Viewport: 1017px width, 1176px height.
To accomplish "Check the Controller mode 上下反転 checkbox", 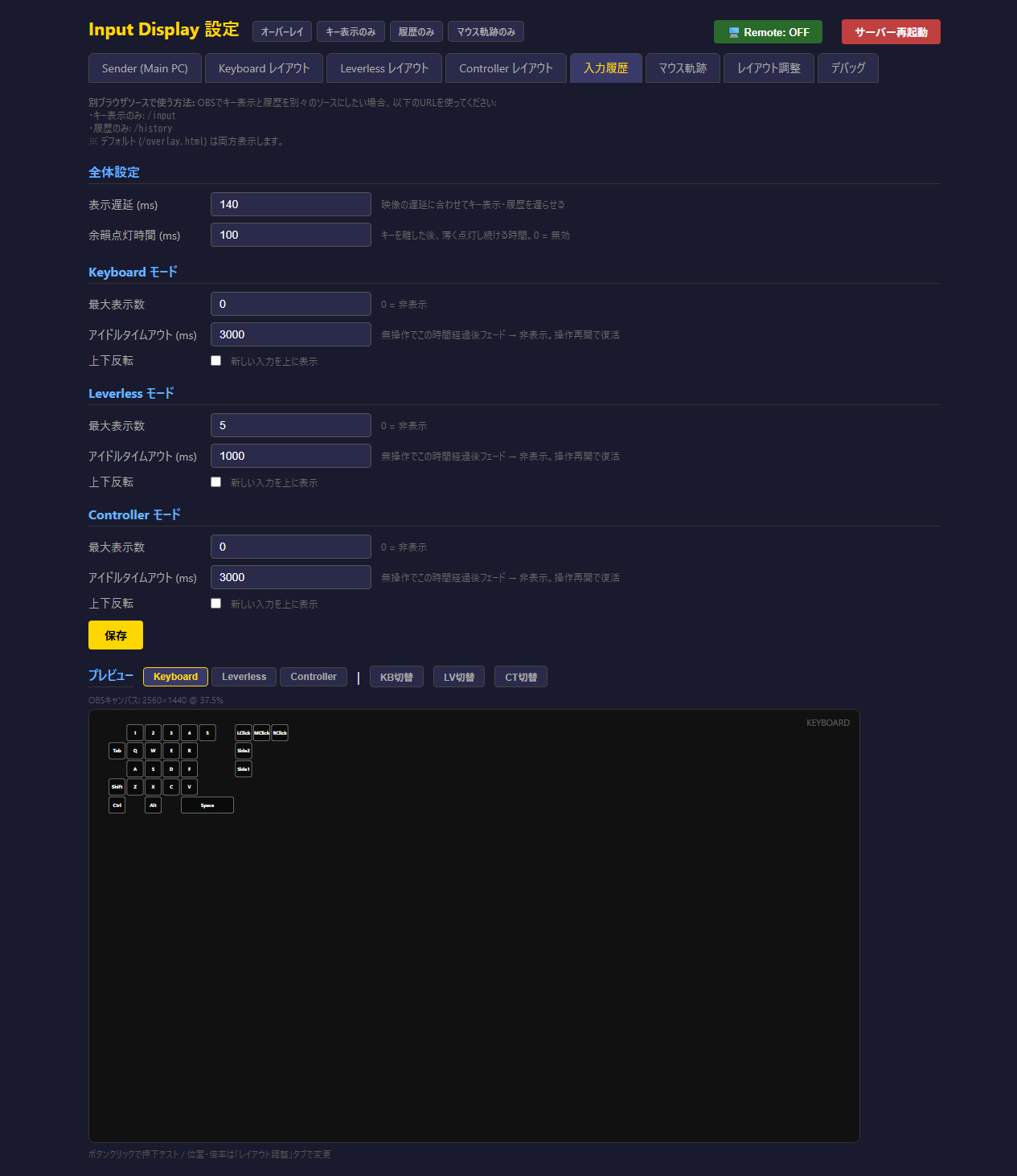I will (x=215, y=604).
